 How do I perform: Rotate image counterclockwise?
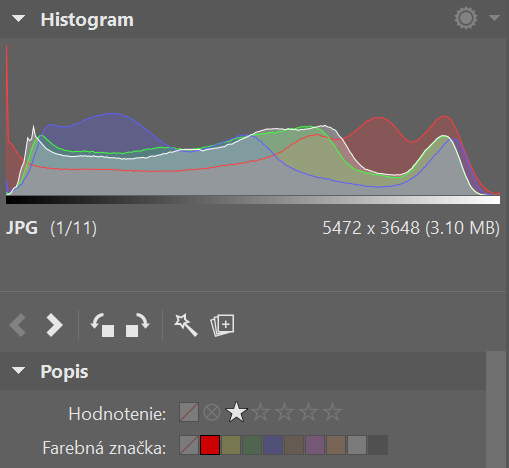(x=102, y=325)
